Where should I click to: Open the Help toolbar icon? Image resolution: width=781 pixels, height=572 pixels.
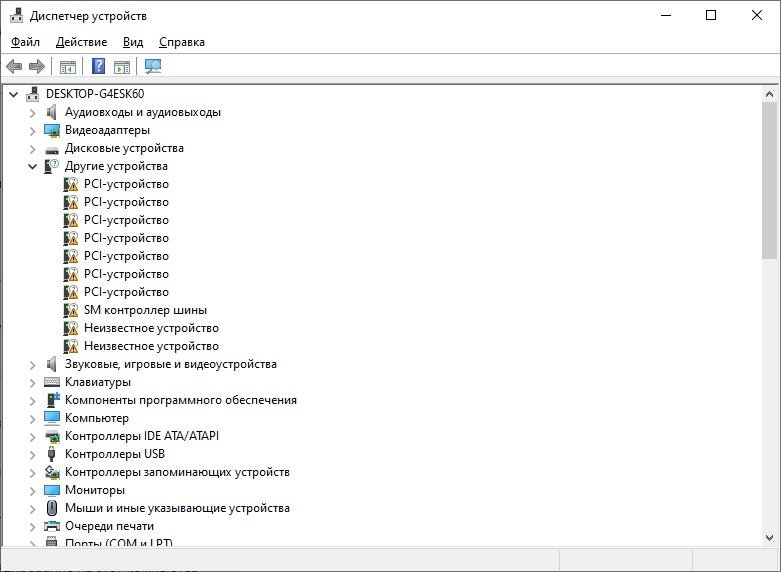pyautogui.click(x=99, y=66)
